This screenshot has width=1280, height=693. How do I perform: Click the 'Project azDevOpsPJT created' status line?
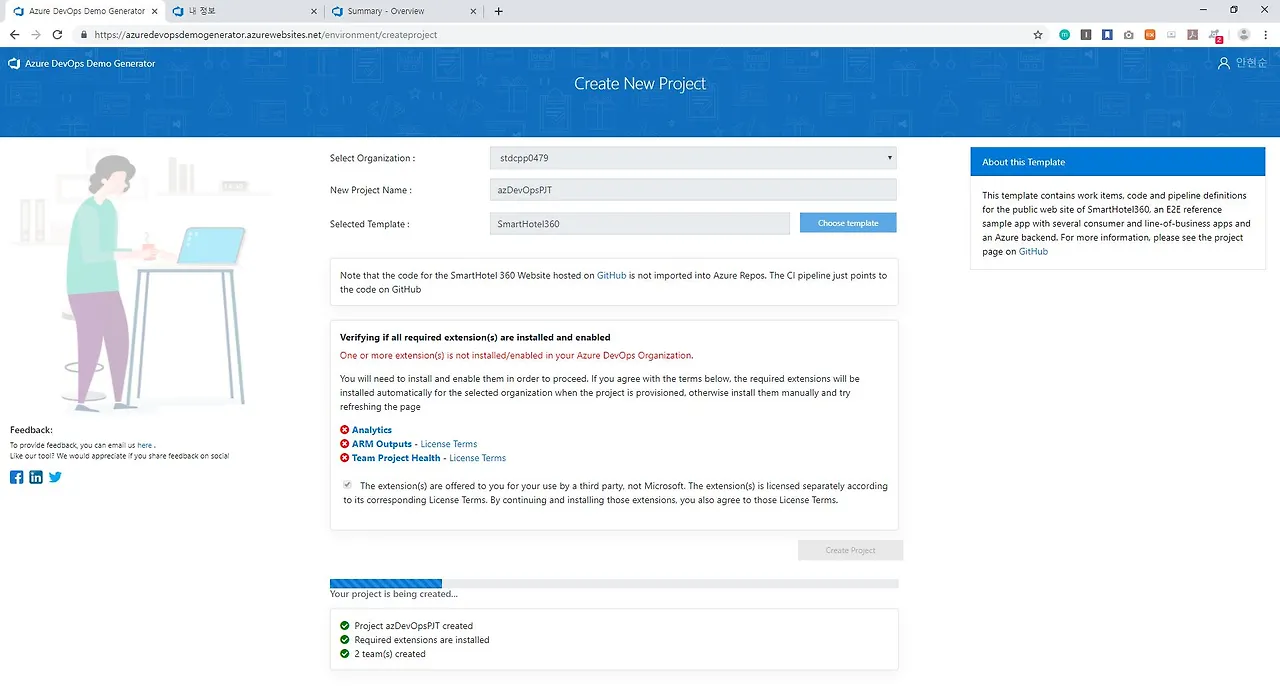[414, 626]
